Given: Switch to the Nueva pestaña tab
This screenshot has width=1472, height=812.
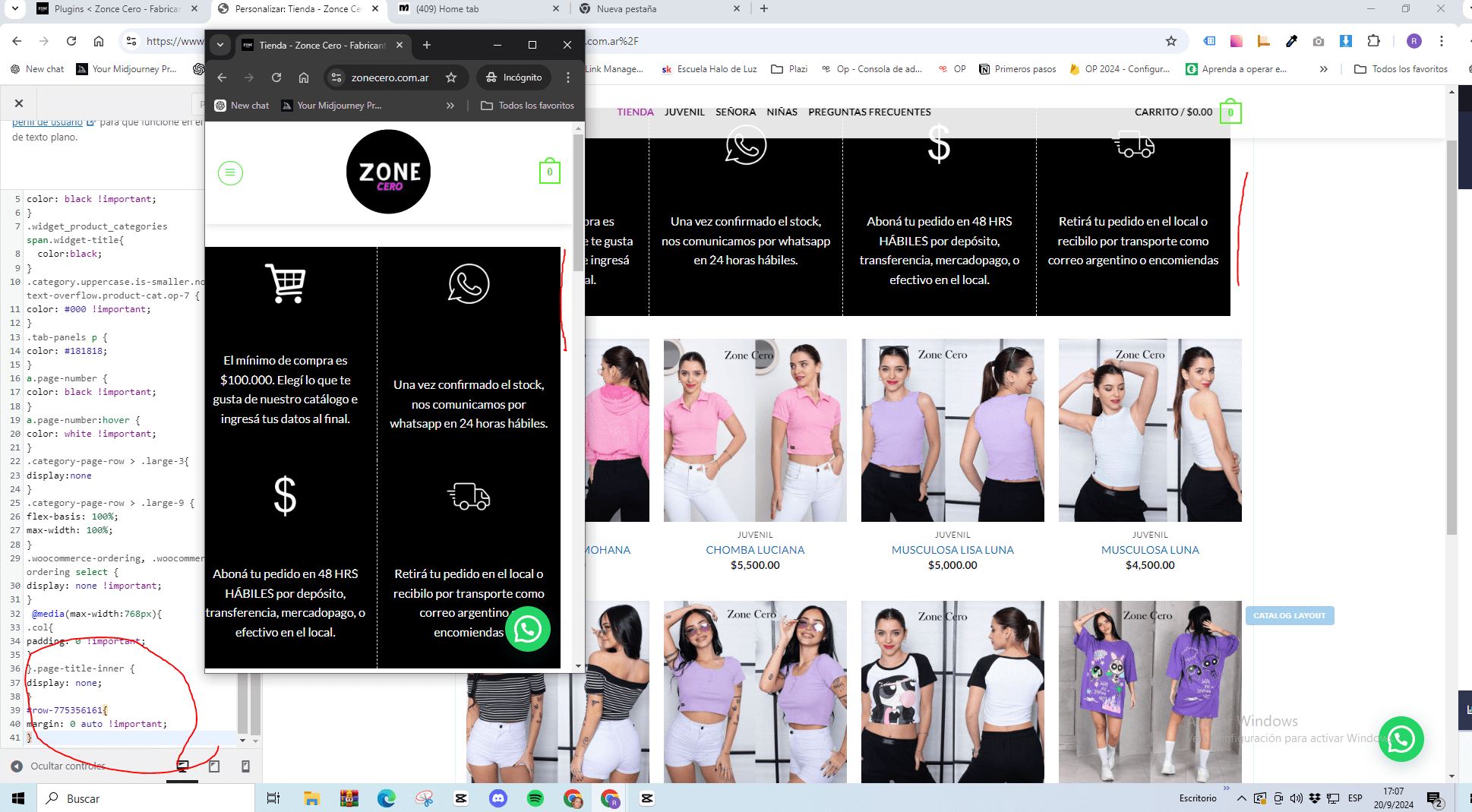Looking at the screenshot, I should point(659,9).
